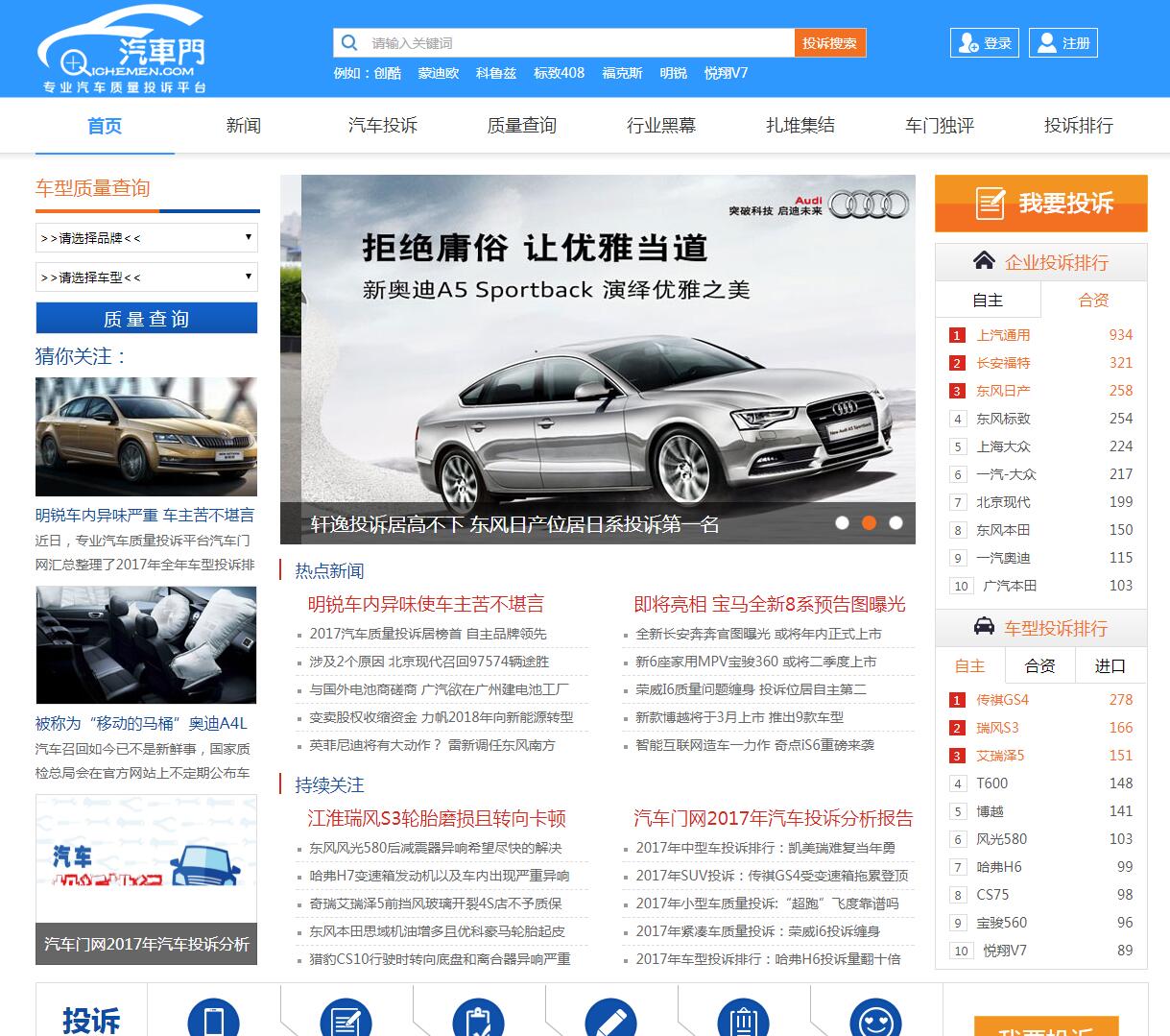Open the 行业黑幕 nav item

point(661,126)
